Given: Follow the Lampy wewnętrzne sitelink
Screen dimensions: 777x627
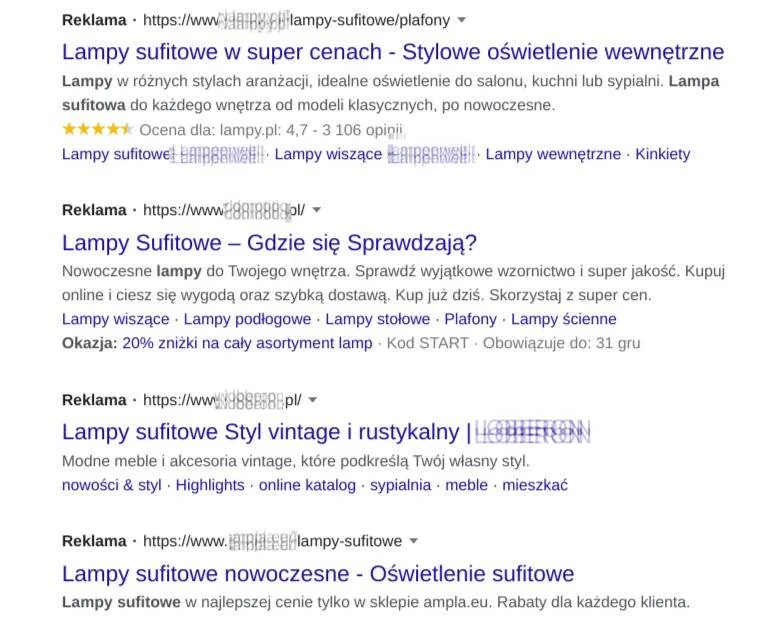Looking at the screenshot, I should 553,154.
